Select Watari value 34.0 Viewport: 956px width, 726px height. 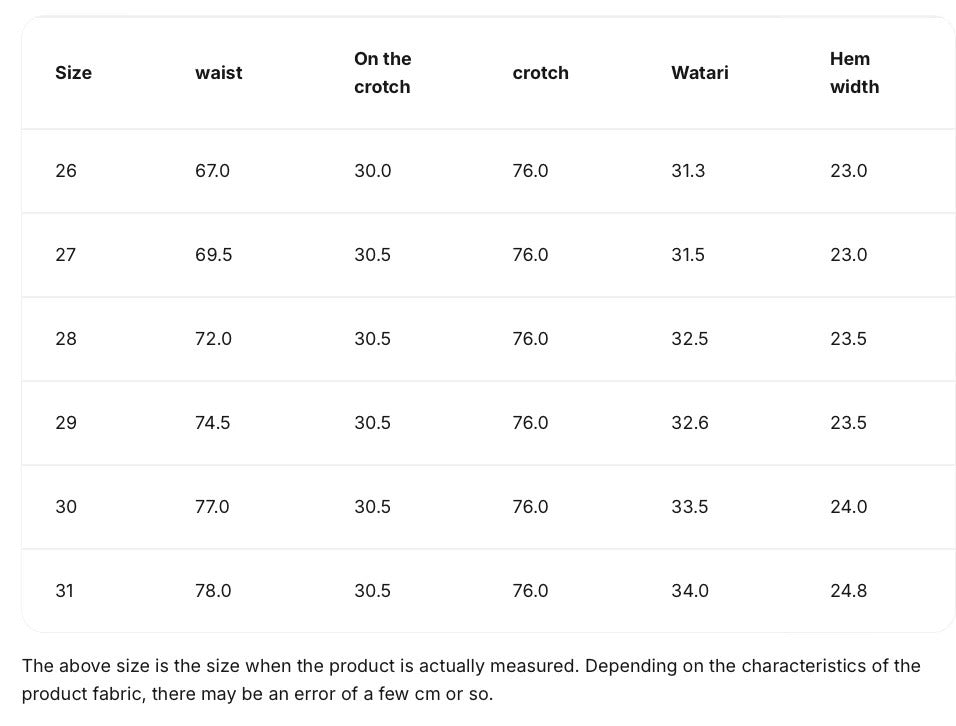(x=690, y=591)
